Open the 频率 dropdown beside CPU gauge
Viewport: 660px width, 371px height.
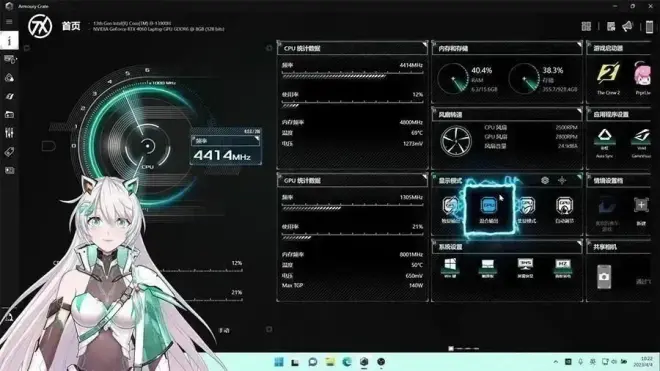(226, 141)
